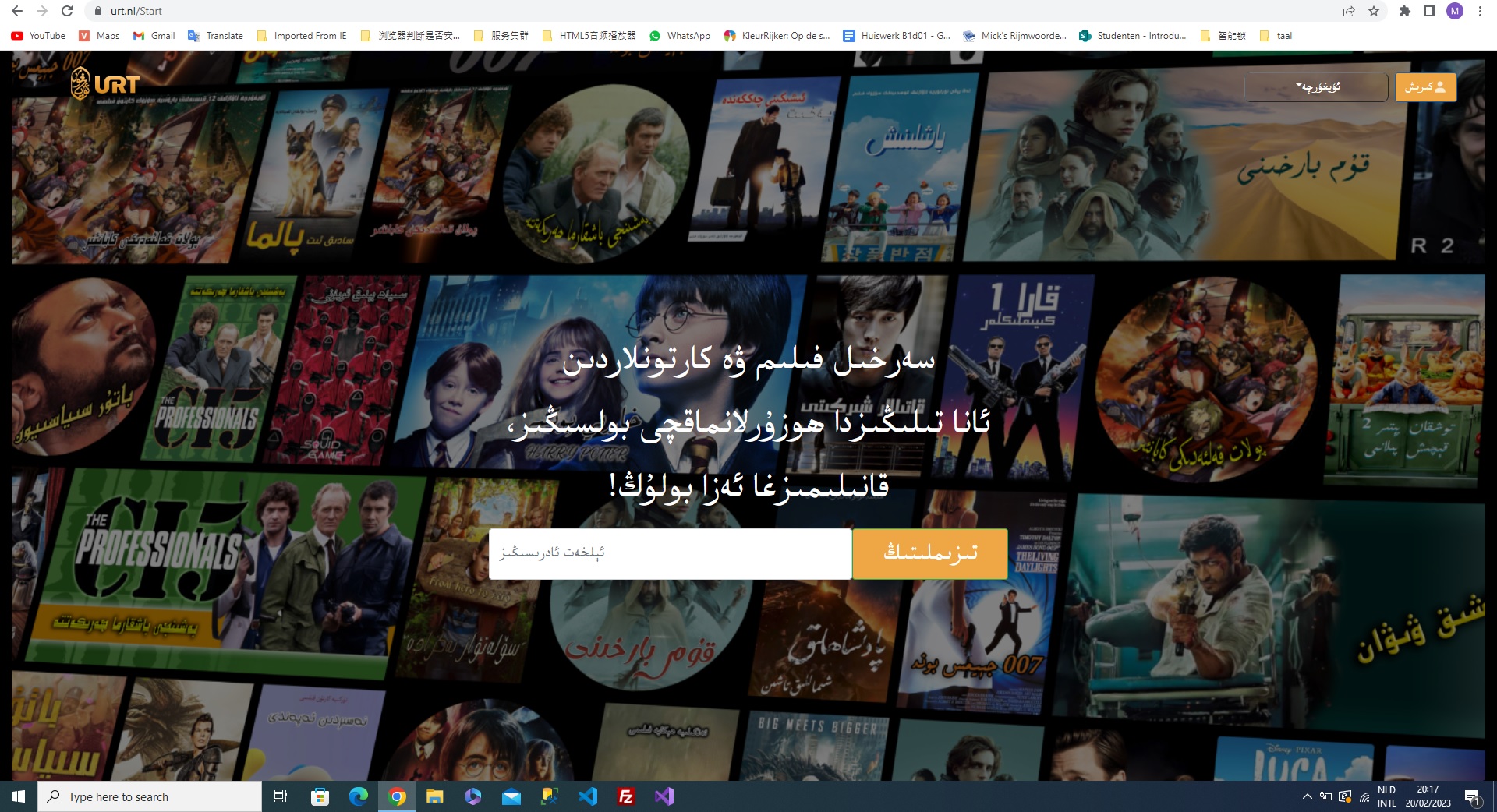Click the orange login button at the top right
1497x812 pixels.
pos(1425,87)
